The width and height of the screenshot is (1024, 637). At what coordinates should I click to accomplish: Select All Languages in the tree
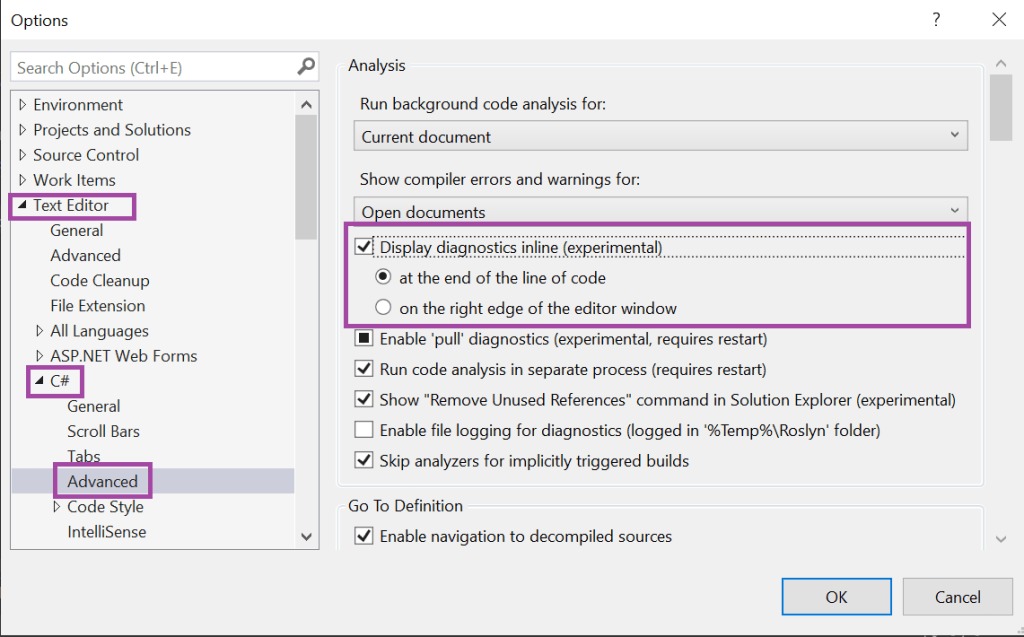click(x=99, y=331)
